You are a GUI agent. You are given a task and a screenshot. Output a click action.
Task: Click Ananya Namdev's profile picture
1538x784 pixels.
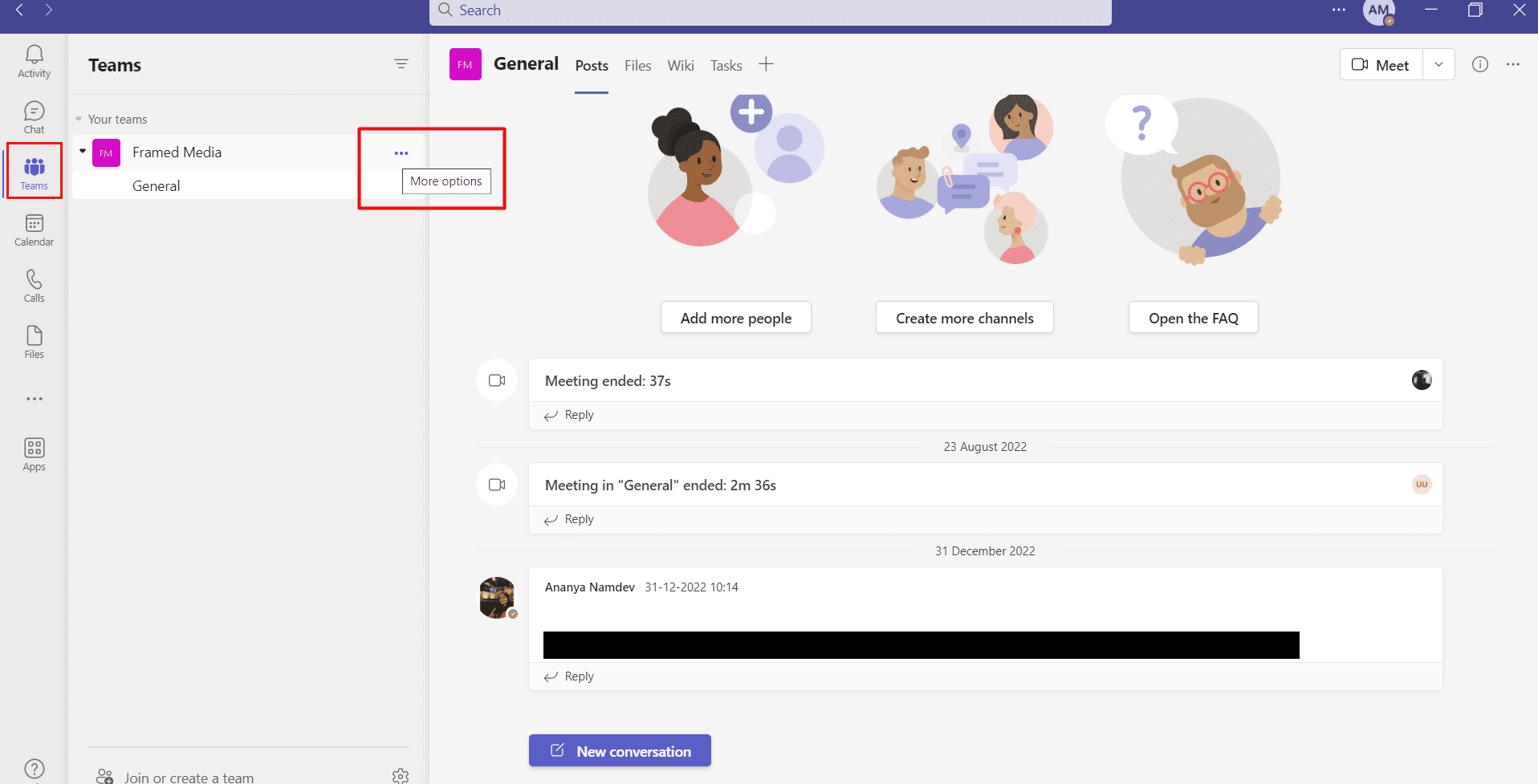coord(497,597)
